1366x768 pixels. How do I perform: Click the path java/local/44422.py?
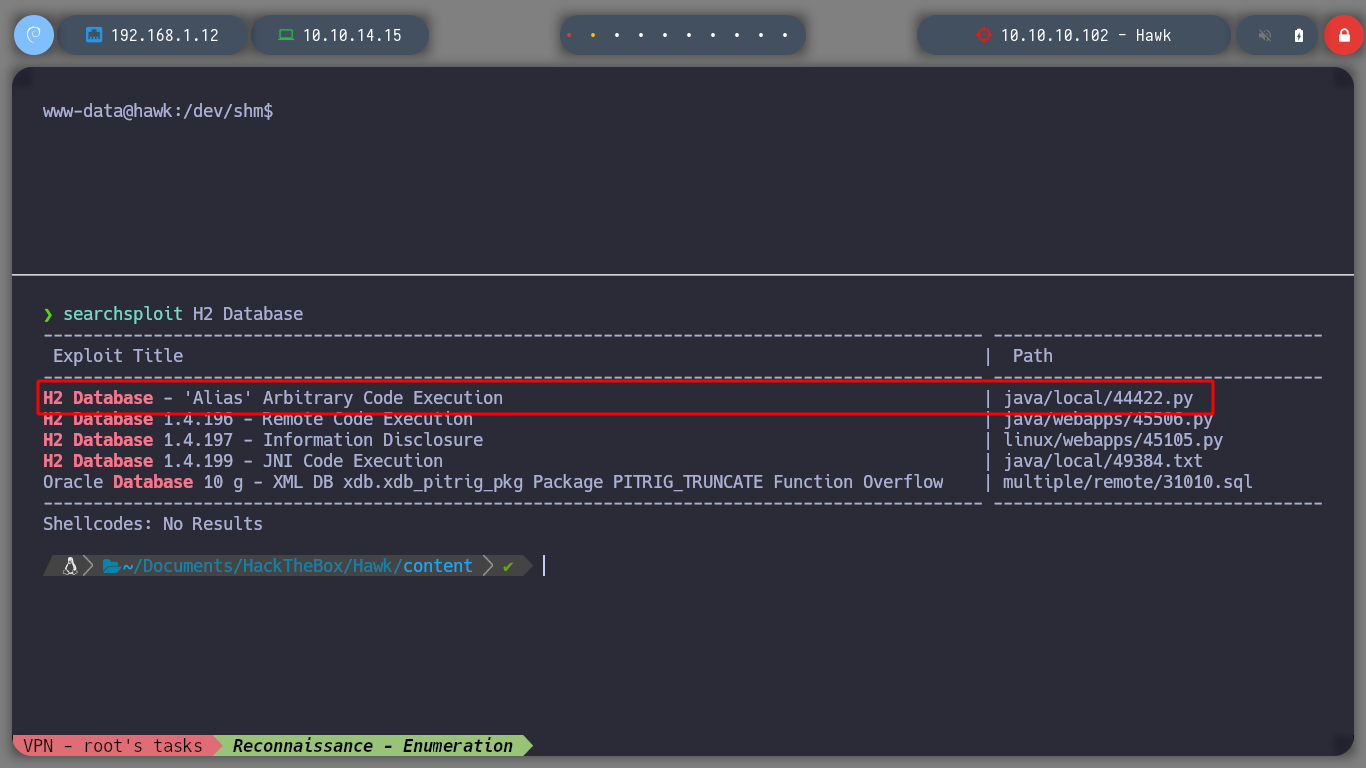pos(1098,398)
